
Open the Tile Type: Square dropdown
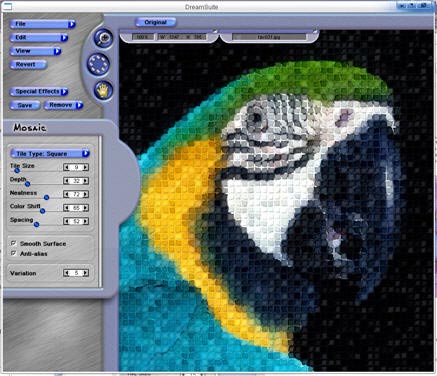pos(50,153)
